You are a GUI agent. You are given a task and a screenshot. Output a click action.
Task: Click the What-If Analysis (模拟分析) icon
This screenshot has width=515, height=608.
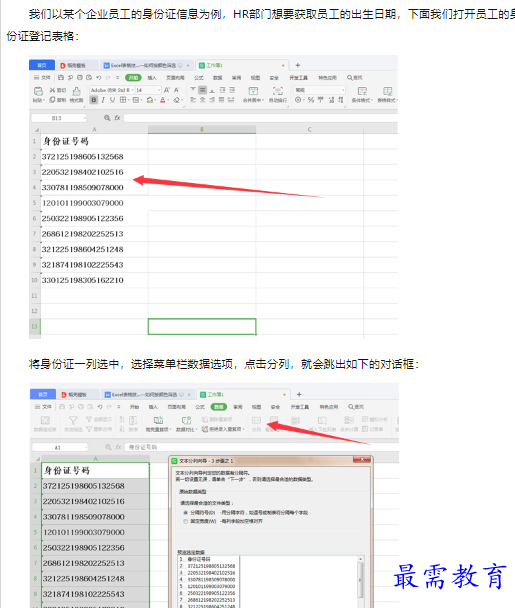tap(365, 419)
